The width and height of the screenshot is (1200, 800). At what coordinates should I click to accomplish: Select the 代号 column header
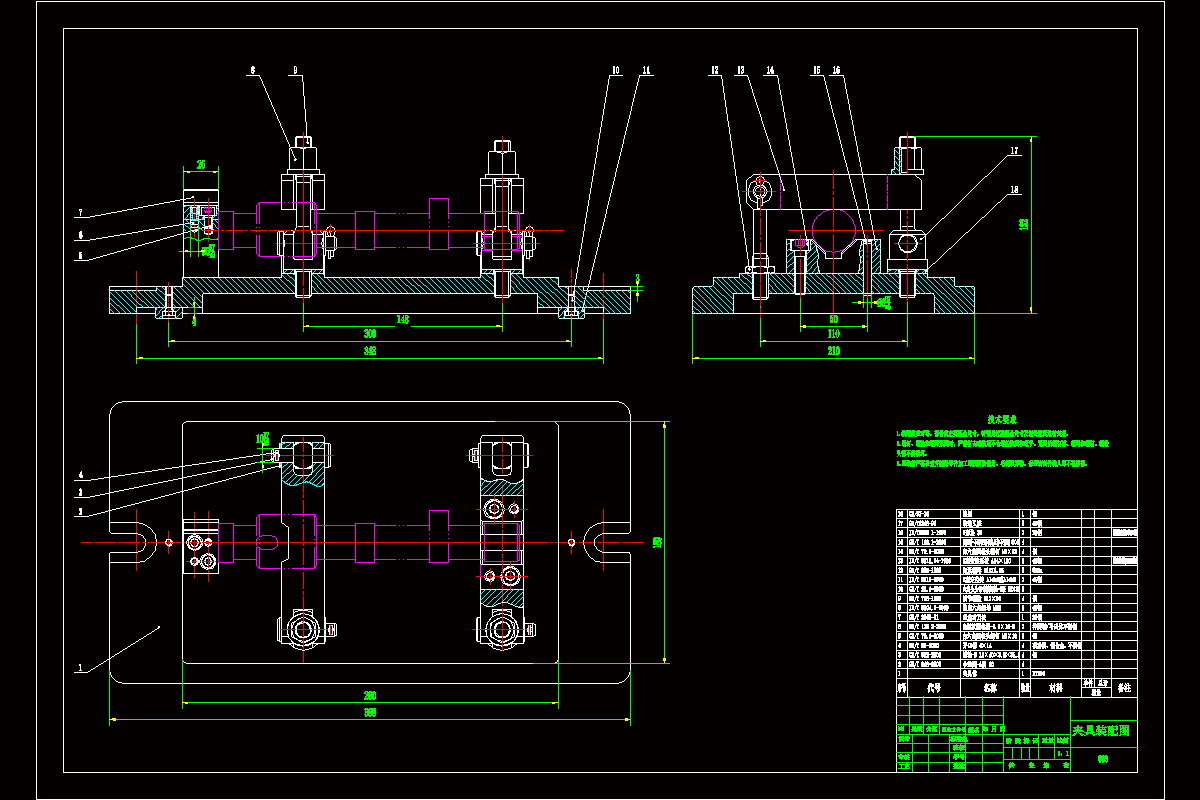pos(934,688)
